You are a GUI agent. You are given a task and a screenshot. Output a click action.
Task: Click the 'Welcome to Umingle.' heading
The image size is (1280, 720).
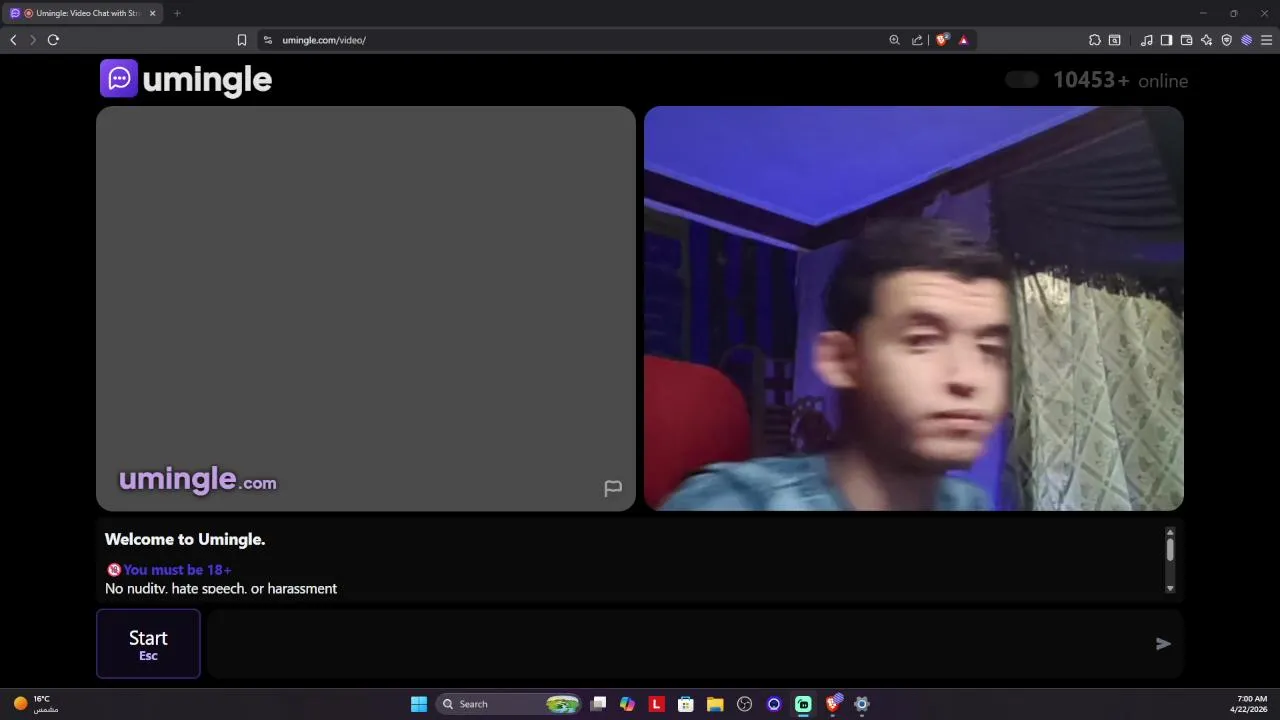point(185,539)
